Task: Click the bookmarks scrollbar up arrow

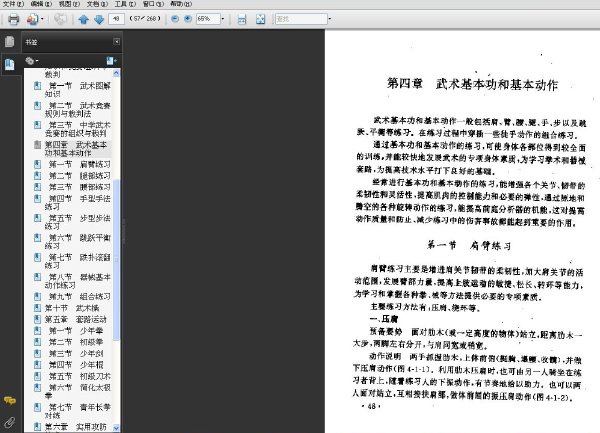Action: click(116, 73)
